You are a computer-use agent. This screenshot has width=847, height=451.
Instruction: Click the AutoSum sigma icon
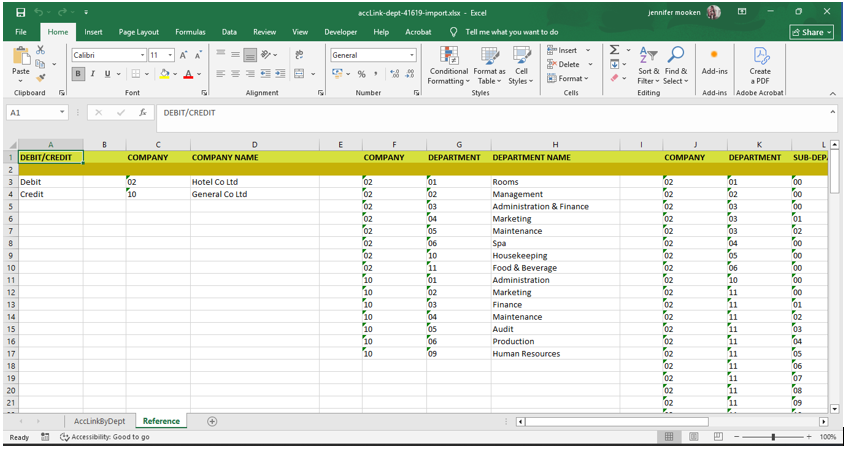pos(614,50)
